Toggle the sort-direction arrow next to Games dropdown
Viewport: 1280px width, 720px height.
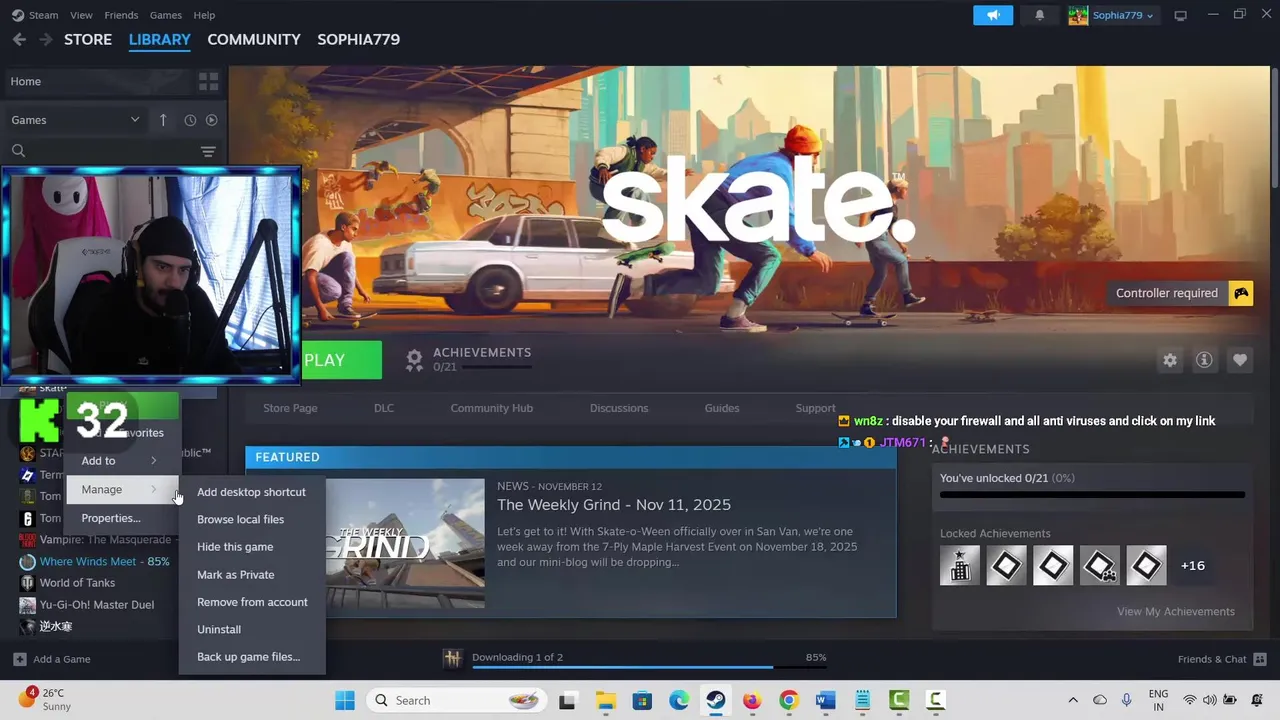coord(163,120)
